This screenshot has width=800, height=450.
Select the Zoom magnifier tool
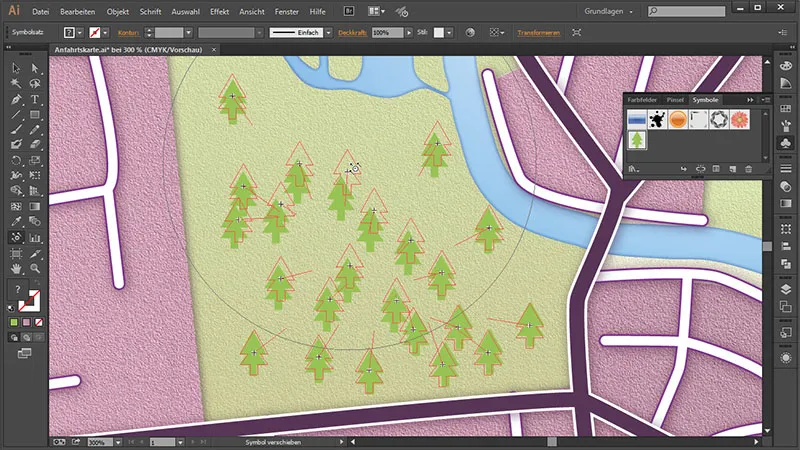click(x=35, y=268)
